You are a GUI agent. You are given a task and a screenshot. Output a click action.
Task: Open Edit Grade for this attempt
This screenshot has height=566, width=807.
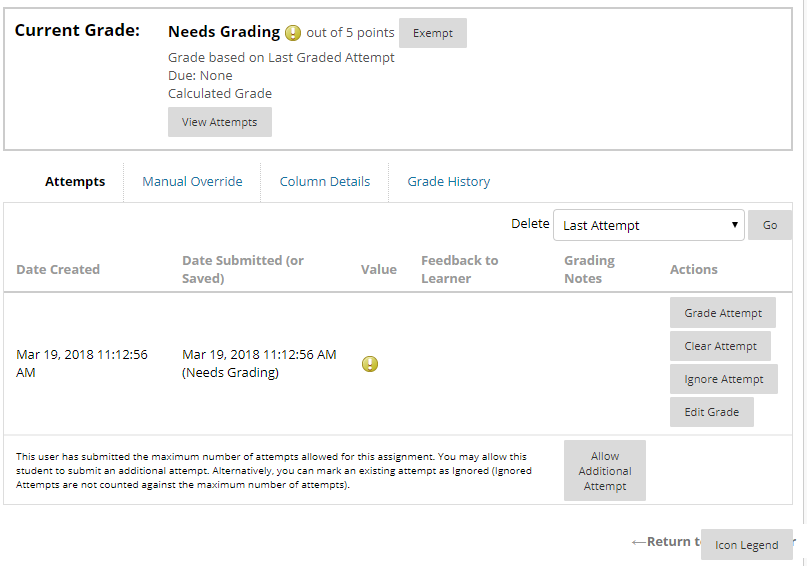point(712,412)
